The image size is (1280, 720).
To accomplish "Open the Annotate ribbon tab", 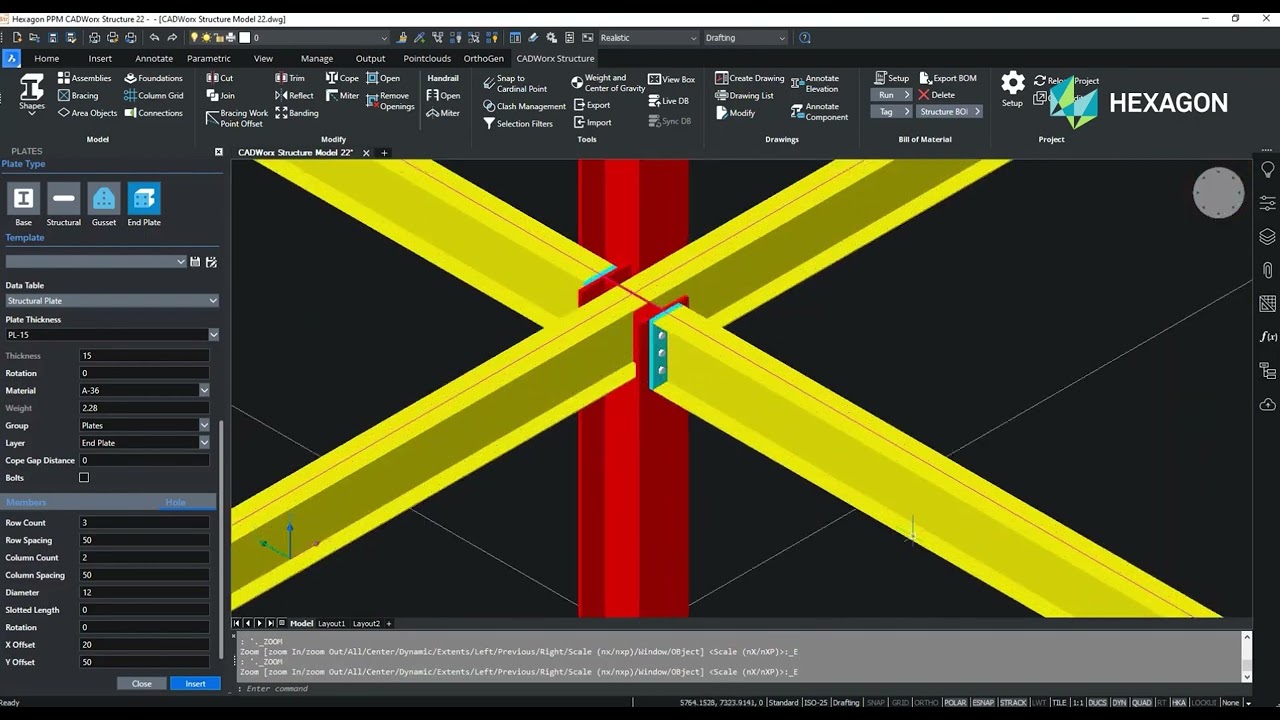I will pyautogui.click(x=154, y=58).
